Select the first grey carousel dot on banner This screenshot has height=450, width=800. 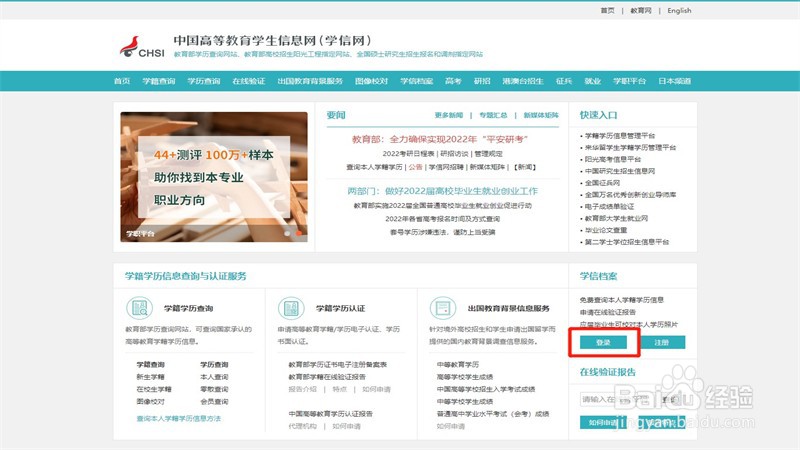[287, 233]
